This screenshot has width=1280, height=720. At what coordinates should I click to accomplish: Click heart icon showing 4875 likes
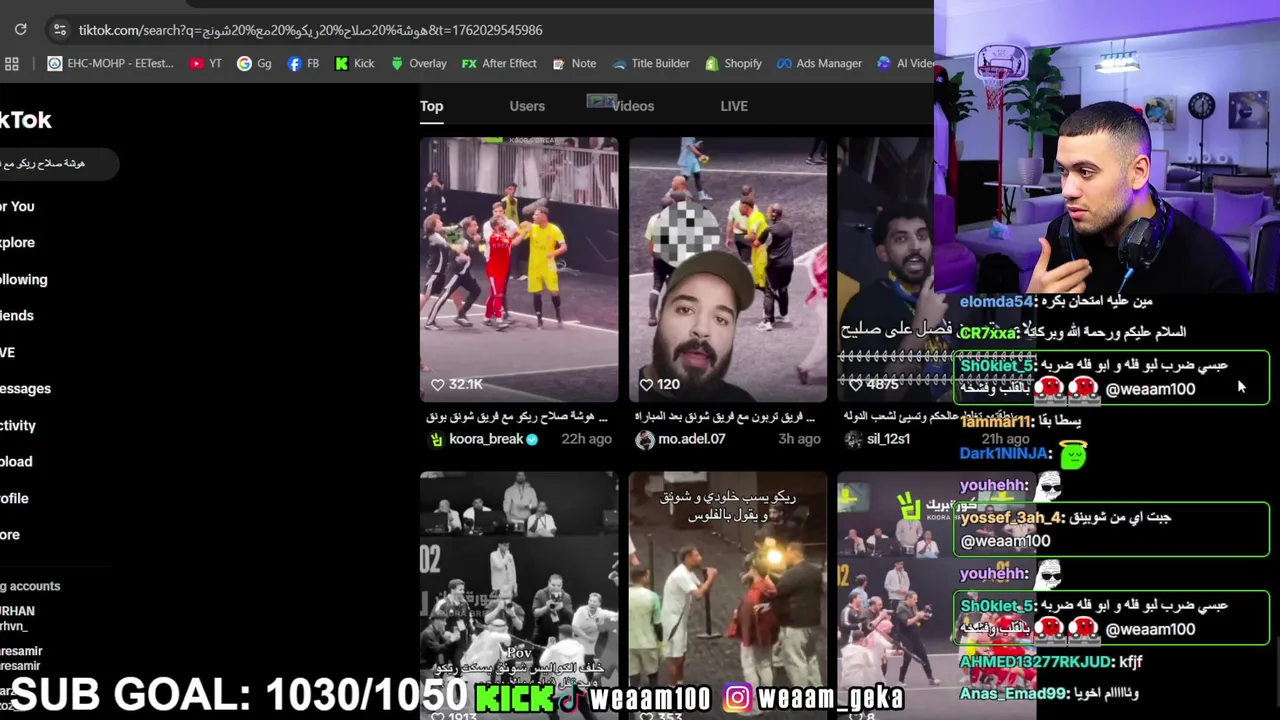click(855, 385)
